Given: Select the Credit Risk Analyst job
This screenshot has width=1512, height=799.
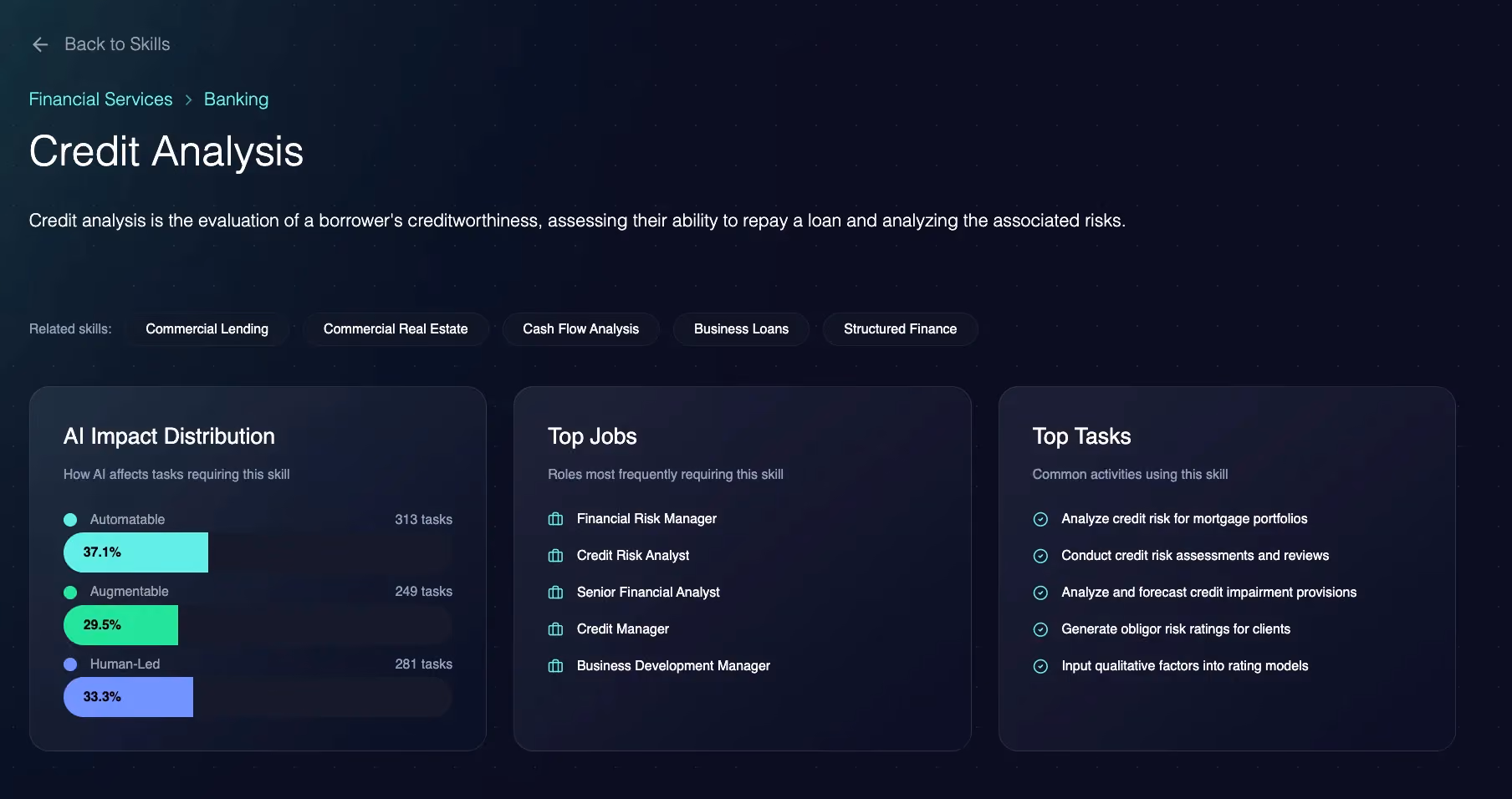Looking at the screenshot, I should tap(633, 556).
